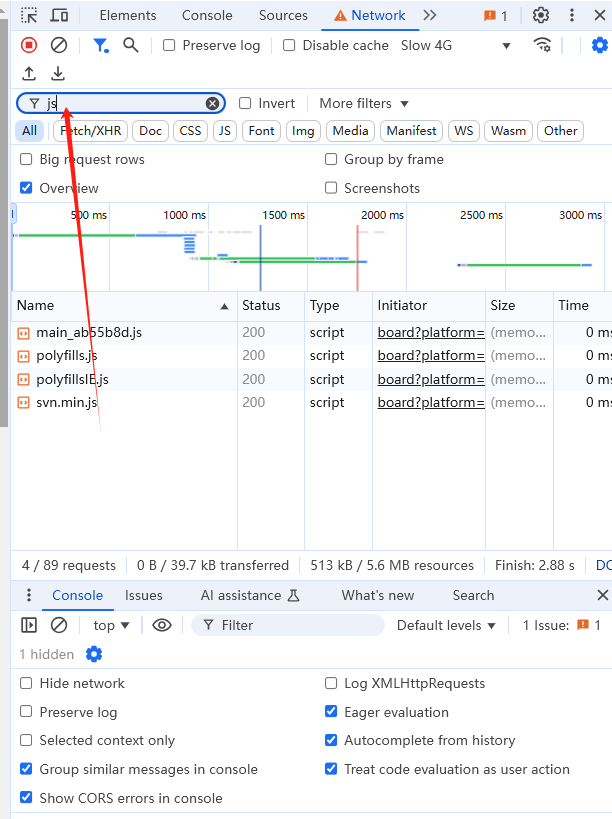Toggle Preserve log in Network toolbar

coord(169,45)
